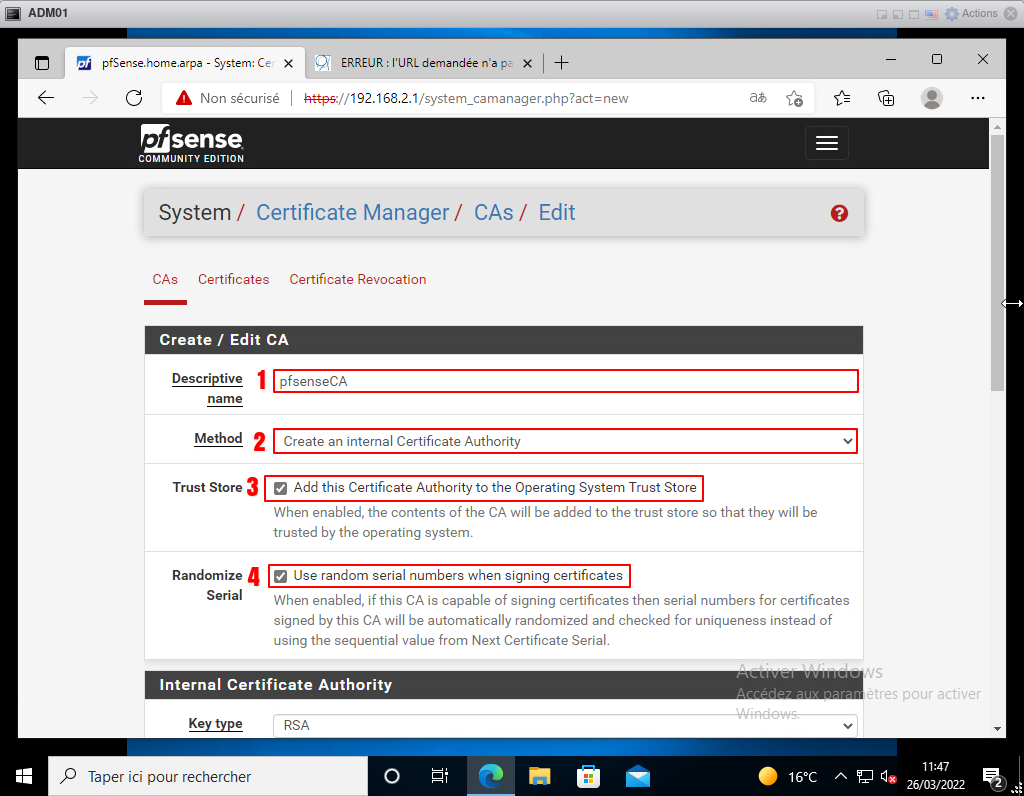
Task: Click the page vertical scrollbar thumb
Action: pos(997,260)
